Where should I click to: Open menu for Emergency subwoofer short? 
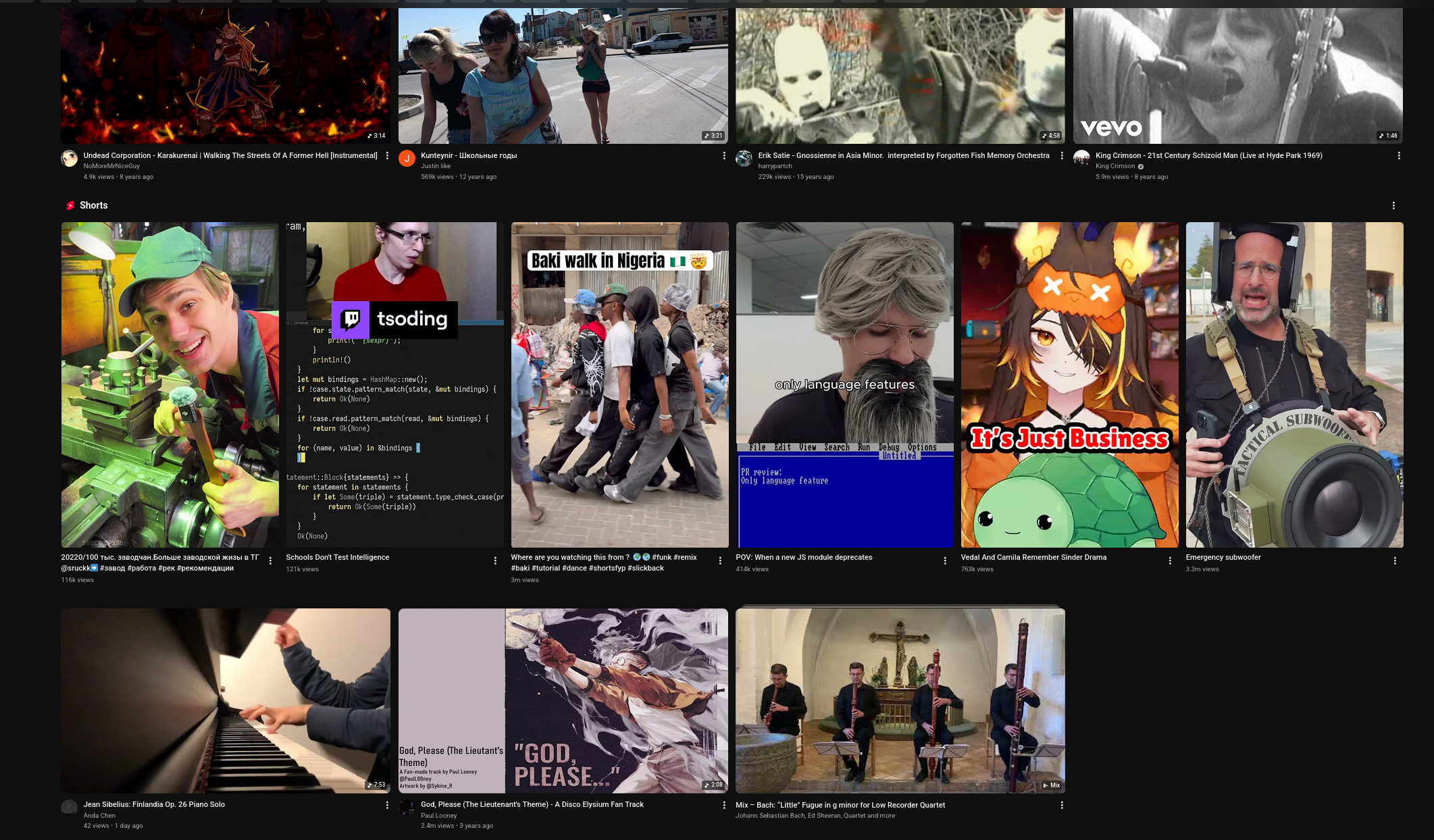pos(1395,561)
